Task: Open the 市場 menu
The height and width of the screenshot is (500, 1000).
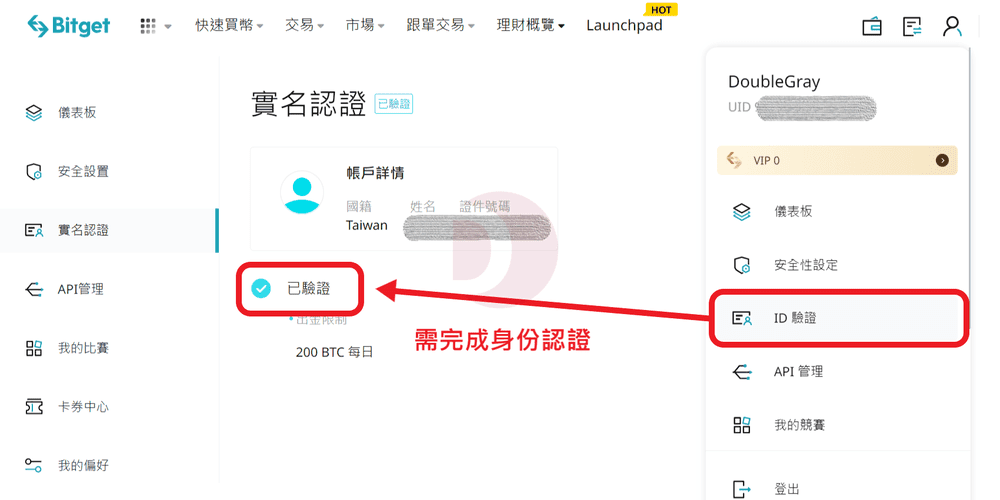Action: tap(365, 26)
